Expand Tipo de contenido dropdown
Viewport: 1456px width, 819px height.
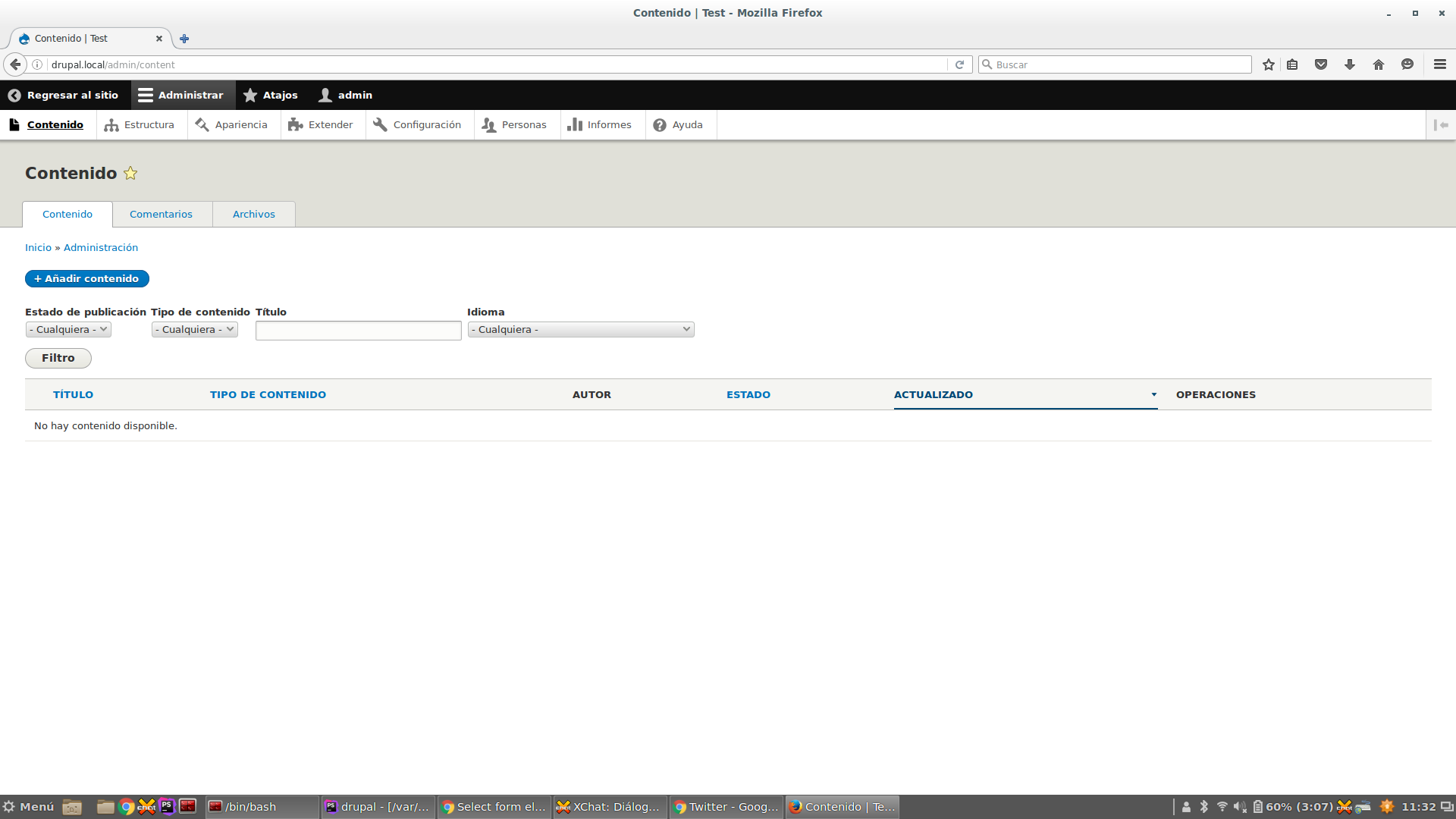[195, 330]
